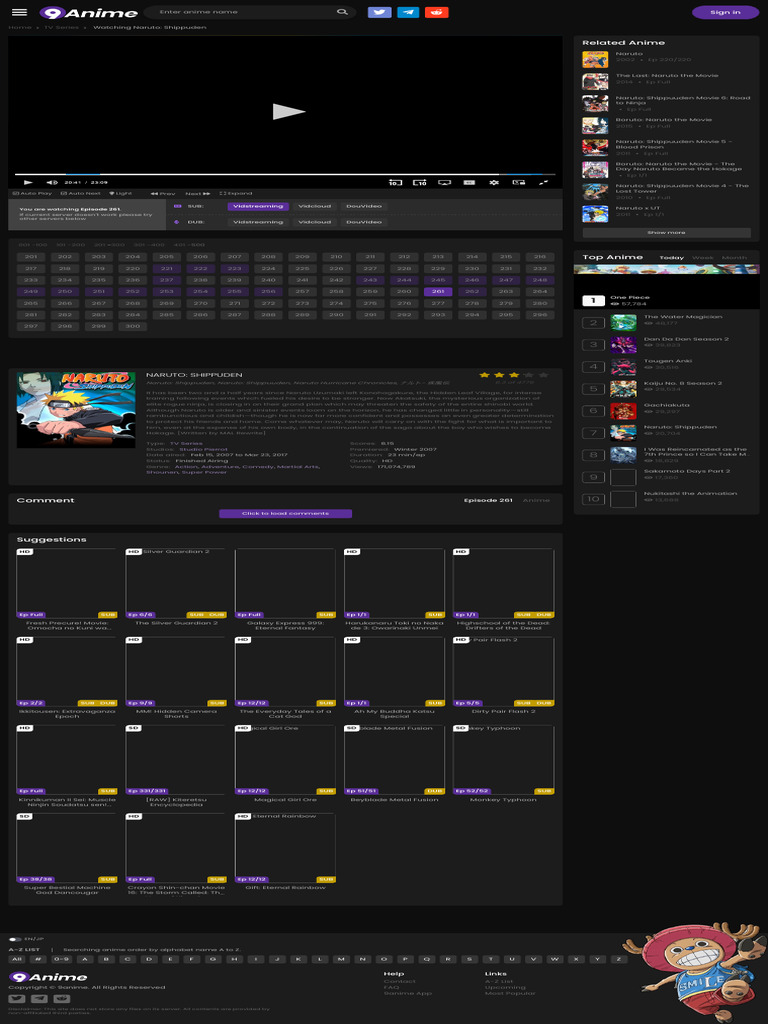The image size is (768, 1024).
Task: Switch to 101-200 episode range
Action: click(x=70, y=245)
